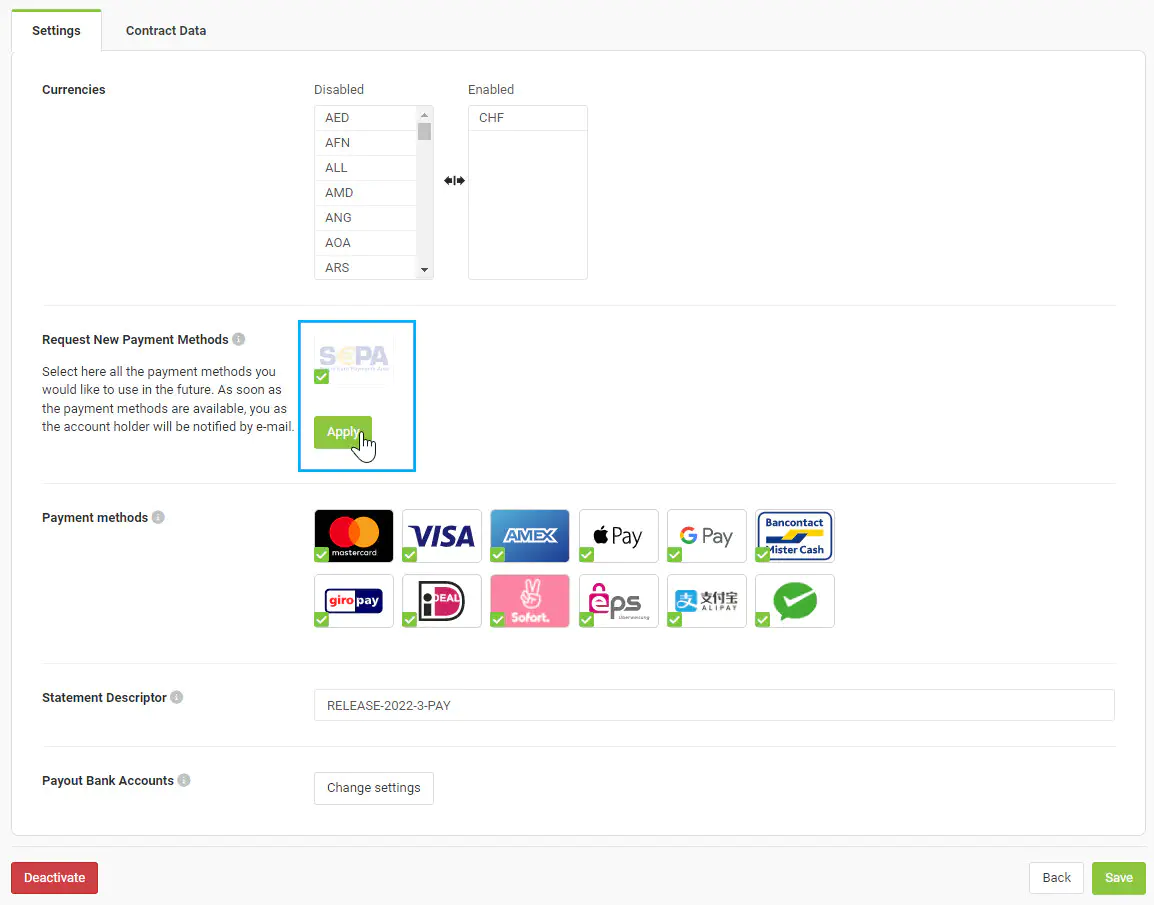Screen dimensions: 1154x905
Task: Select the Bancontact Mister Cash icon
Action: click(x=795, y=535)
